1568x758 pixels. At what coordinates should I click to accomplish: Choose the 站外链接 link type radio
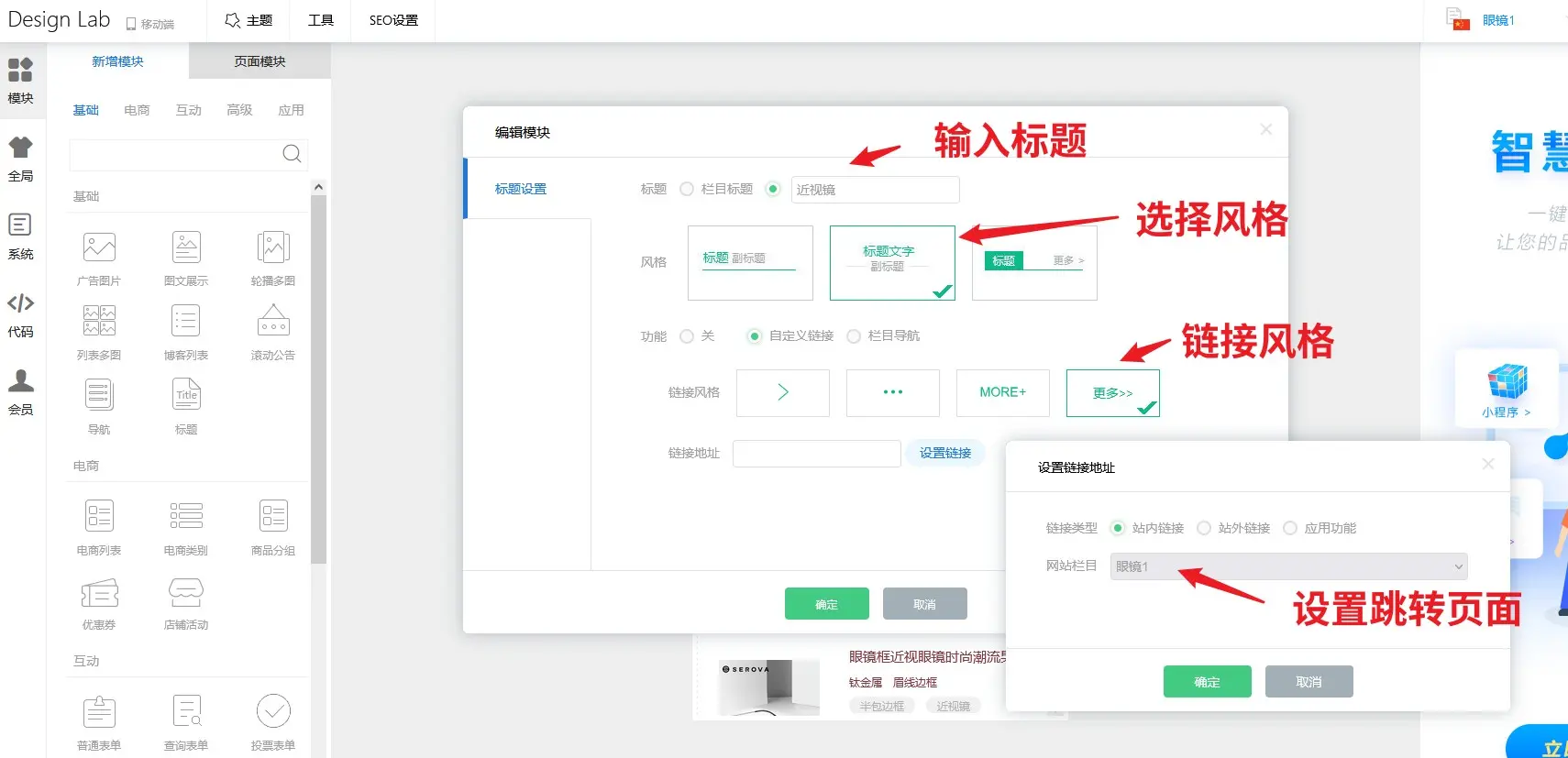(1204, 528)
